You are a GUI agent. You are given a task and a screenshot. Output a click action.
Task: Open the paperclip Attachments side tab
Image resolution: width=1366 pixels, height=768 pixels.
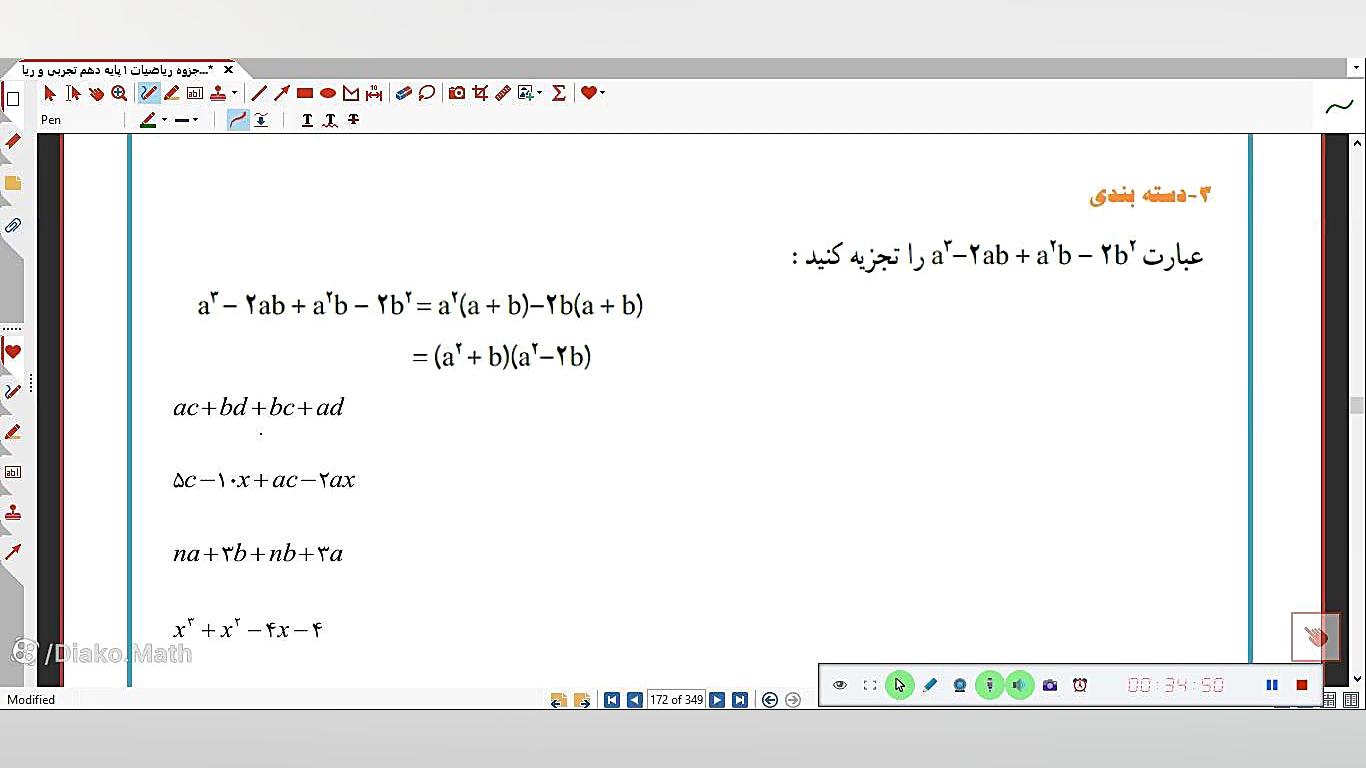point(12,226)
